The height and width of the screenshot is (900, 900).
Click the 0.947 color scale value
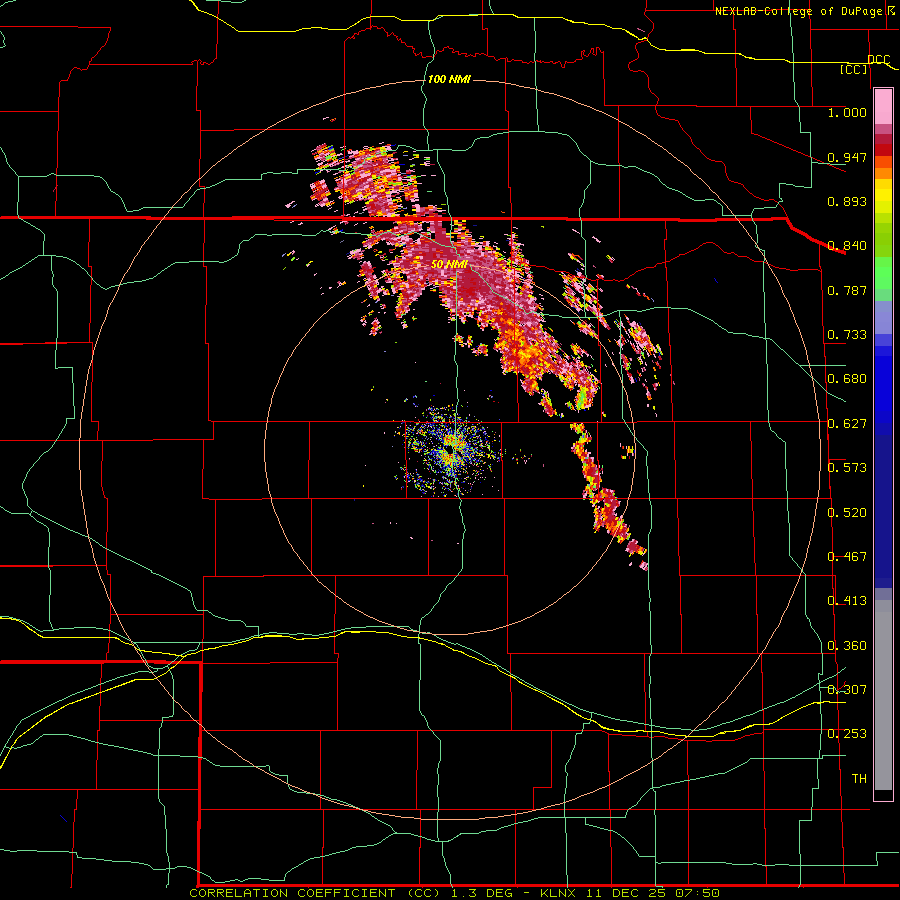point(847,157)
